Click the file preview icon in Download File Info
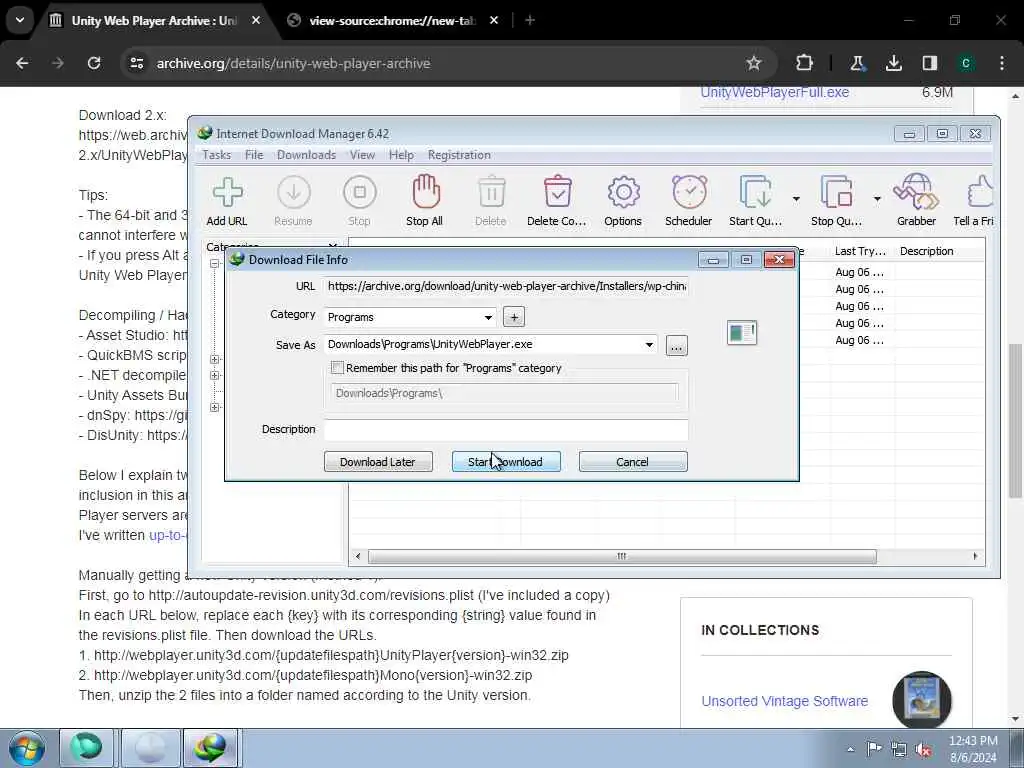The height and width of the screenshot is (768, 1024). [x=742, y=332]
